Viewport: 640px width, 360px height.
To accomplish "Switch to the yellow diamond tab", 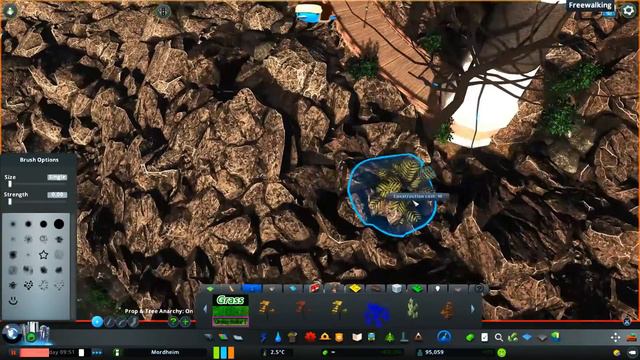I will [355, 289].
